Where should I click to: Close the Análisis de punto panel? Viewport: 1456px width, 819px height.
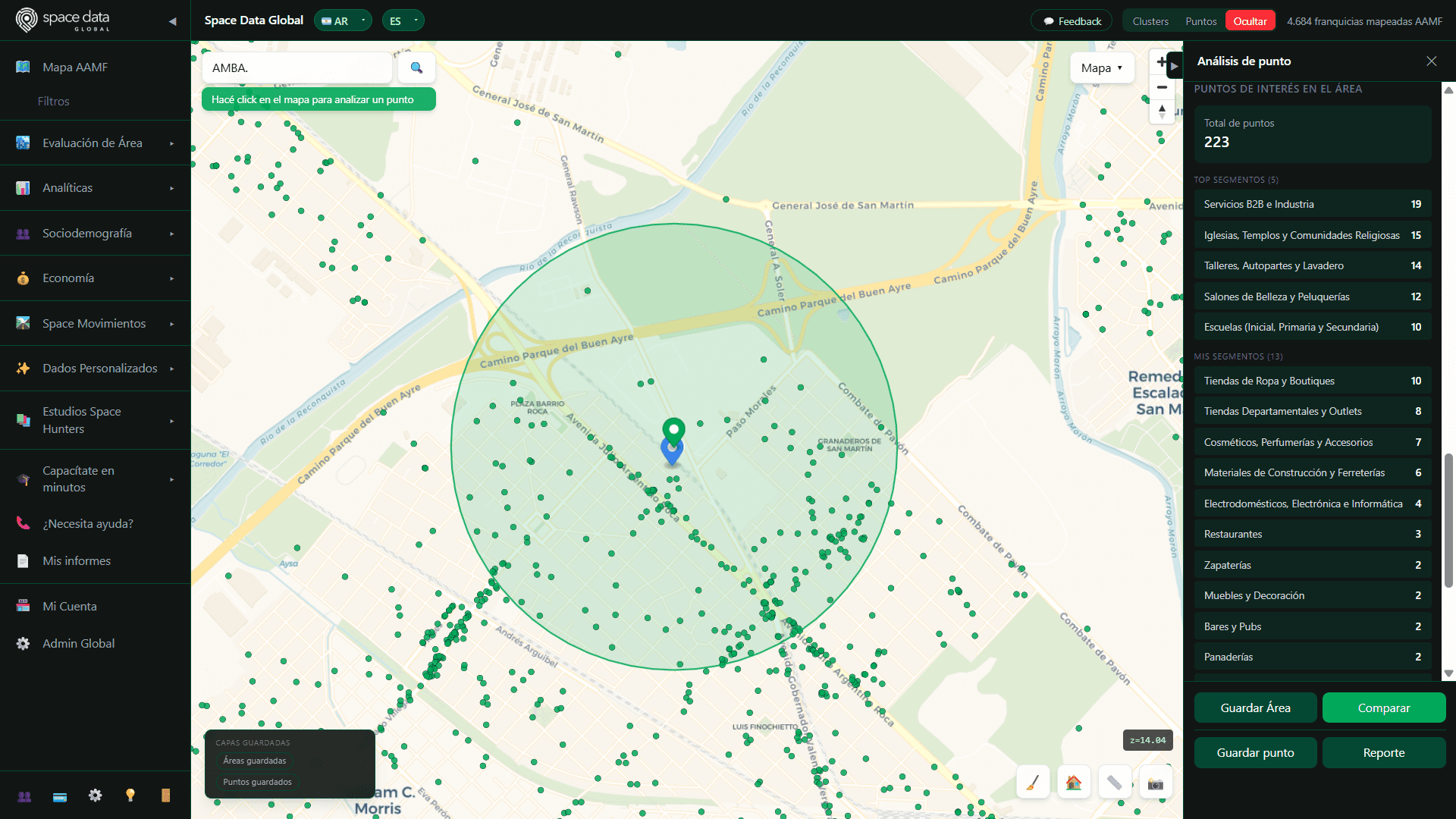click(1431, 61)
